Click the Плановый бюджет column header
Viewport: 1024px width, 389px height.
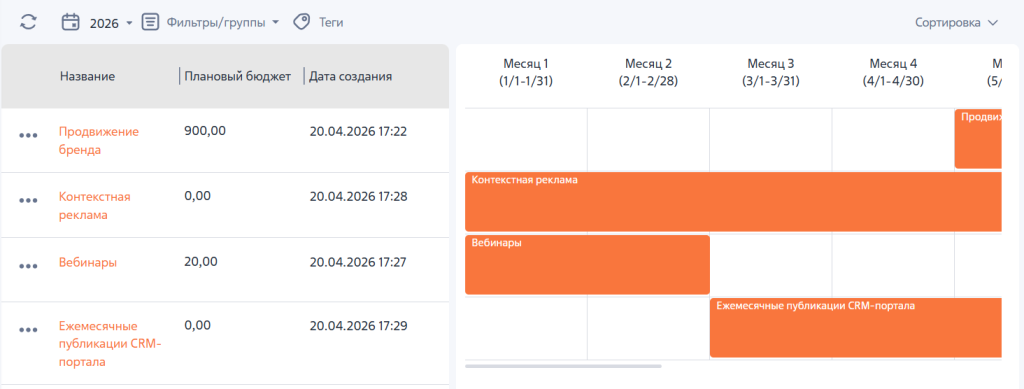[x=238, y=76]
